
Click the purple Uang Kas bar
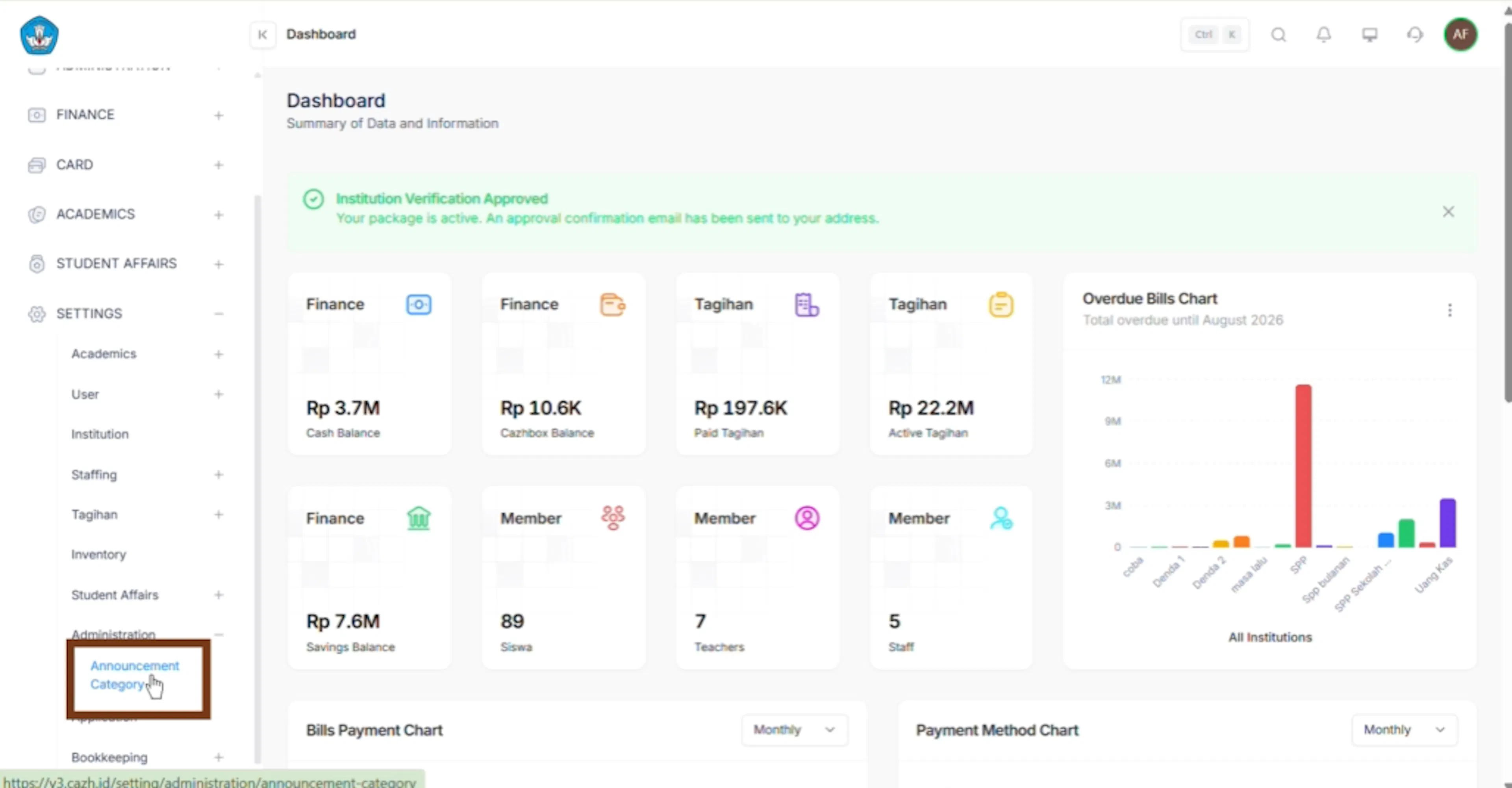point(1447,522)
